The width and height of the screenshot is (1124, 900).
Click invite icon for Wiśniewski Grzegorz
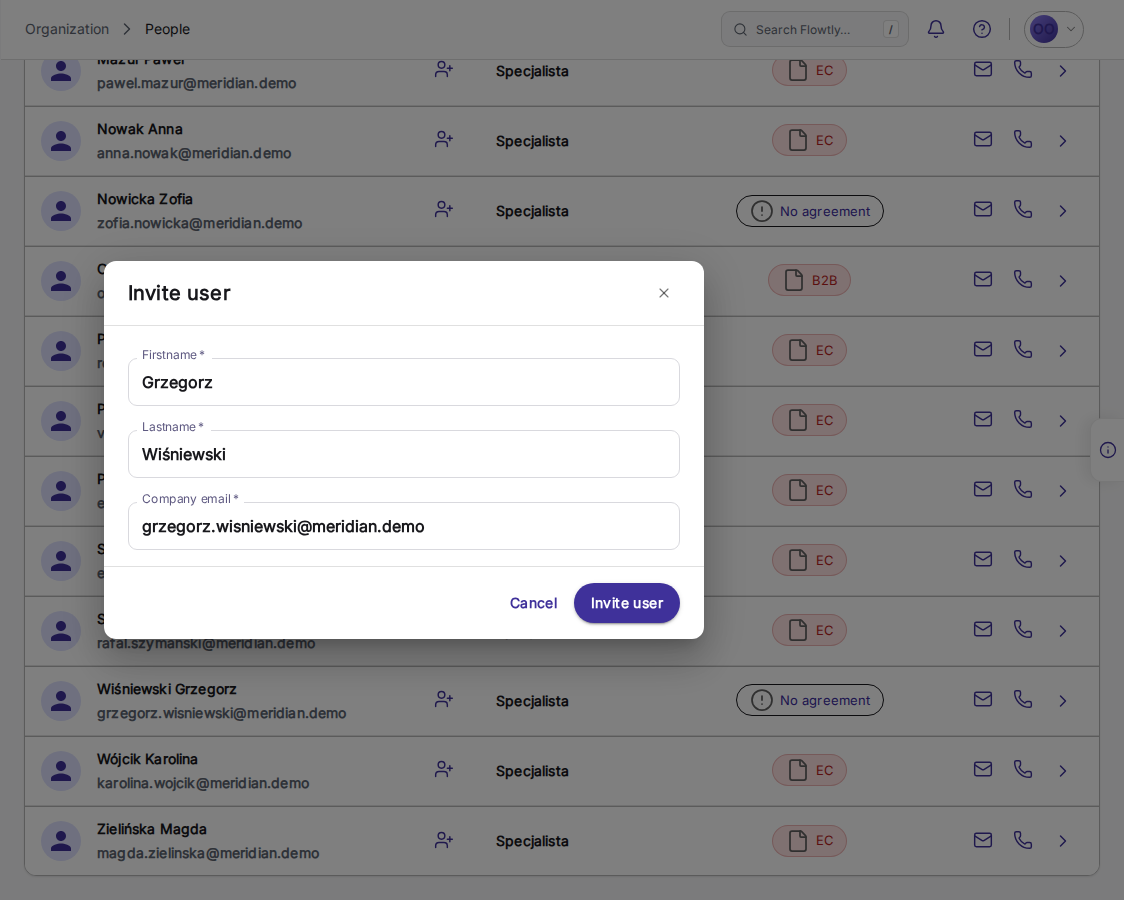point(444,699)
